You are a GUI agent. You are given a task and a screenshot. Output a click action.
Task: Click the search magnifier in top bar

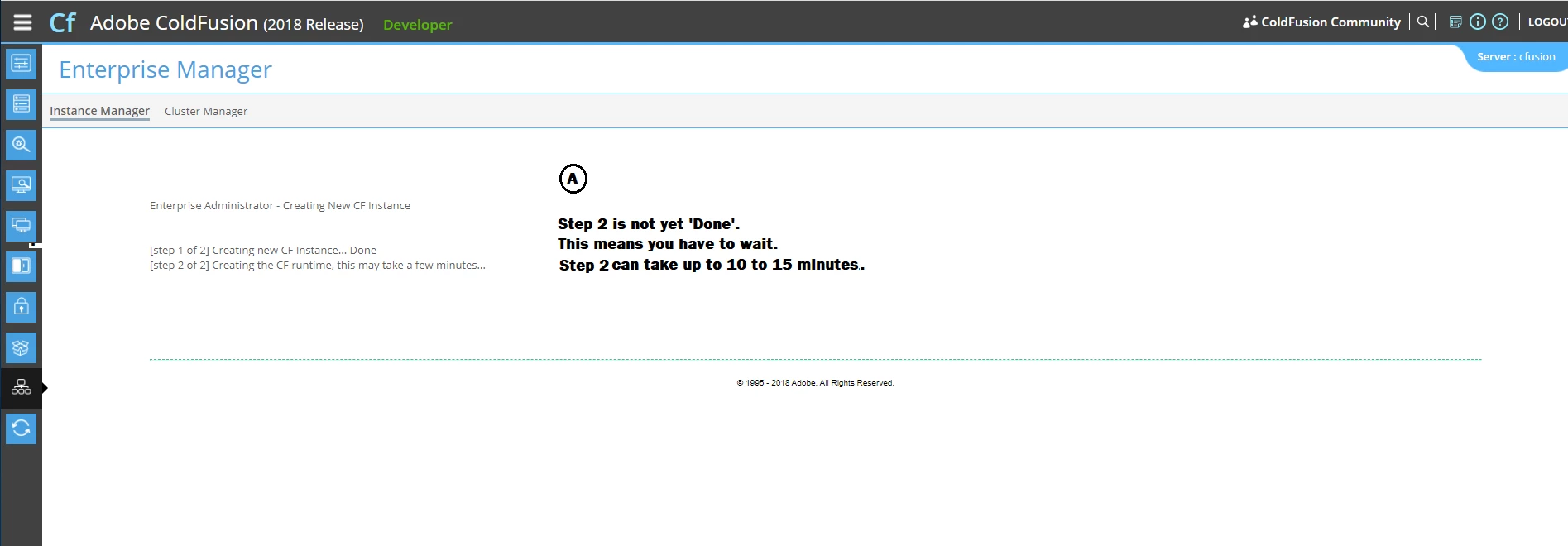[1422, 22]
